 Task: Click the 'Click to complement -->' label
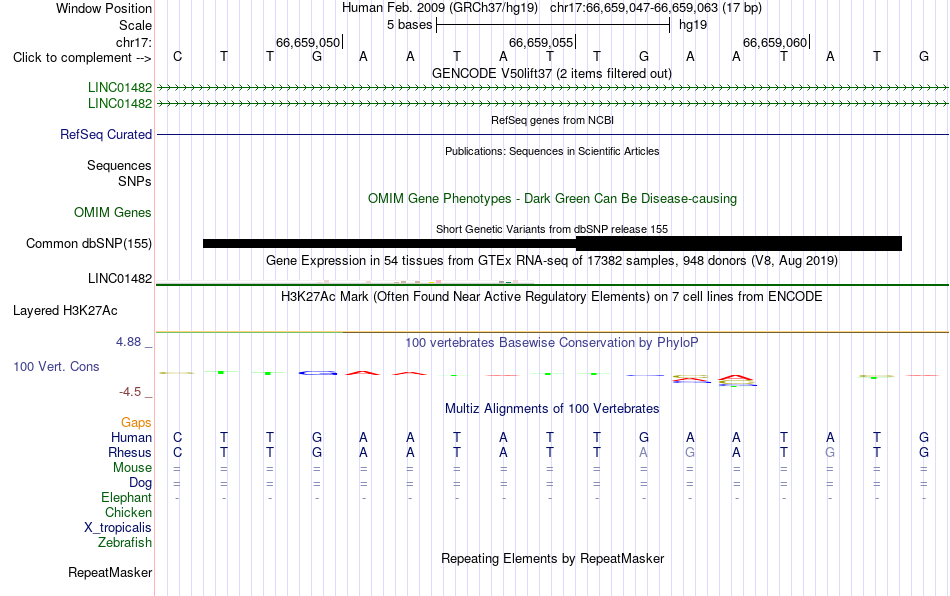[82, 58]
